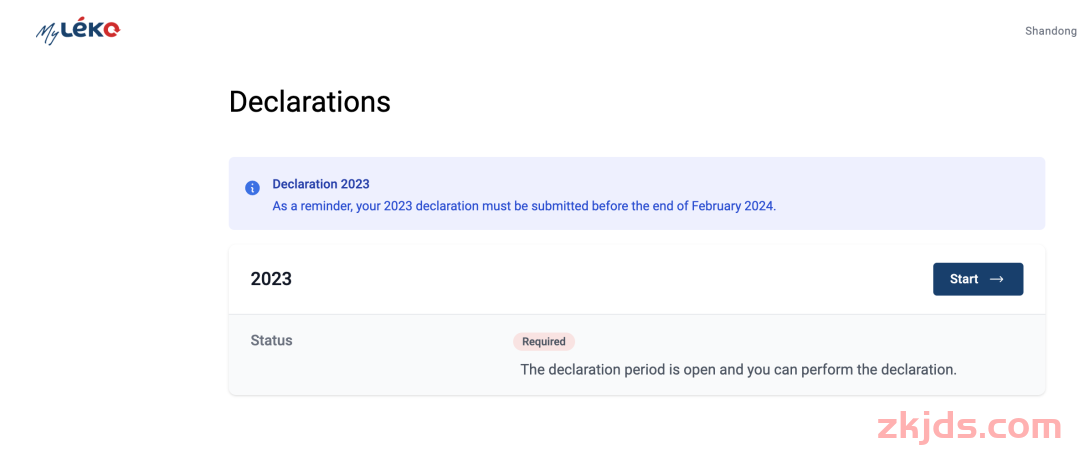Image resolution: width=1080 pixels, height=458 pixels.
Task: Click the zkjds.com watermark text
Action: pos(968,427)
